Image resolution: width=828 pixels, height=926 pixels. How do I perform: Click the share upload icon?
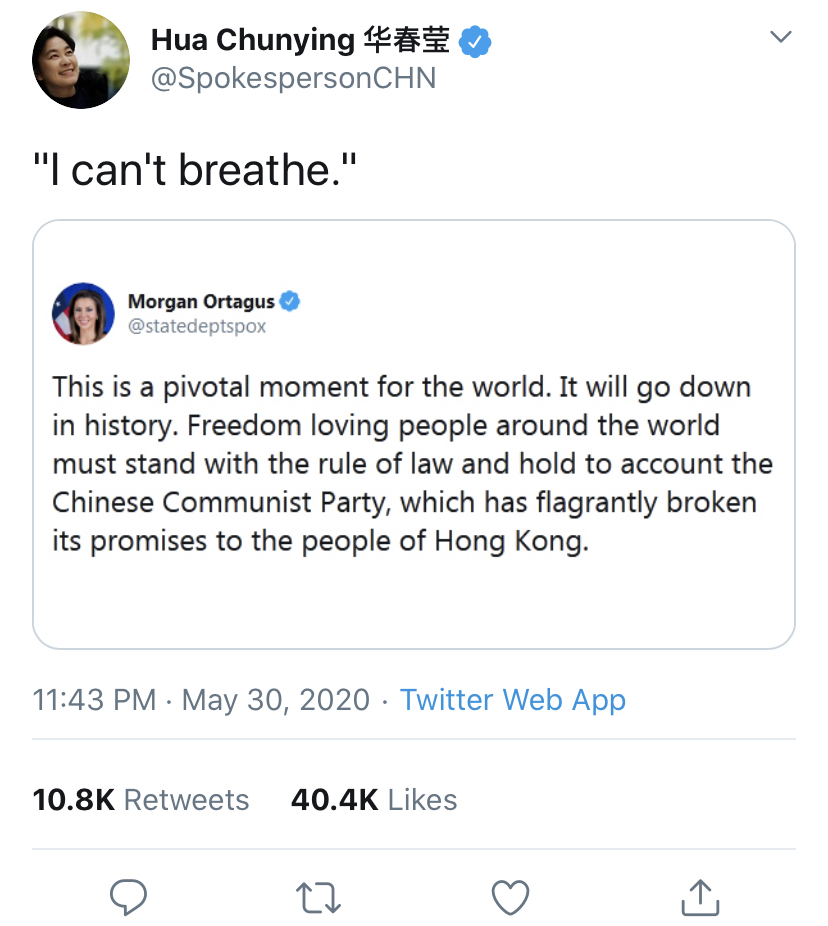700,896
